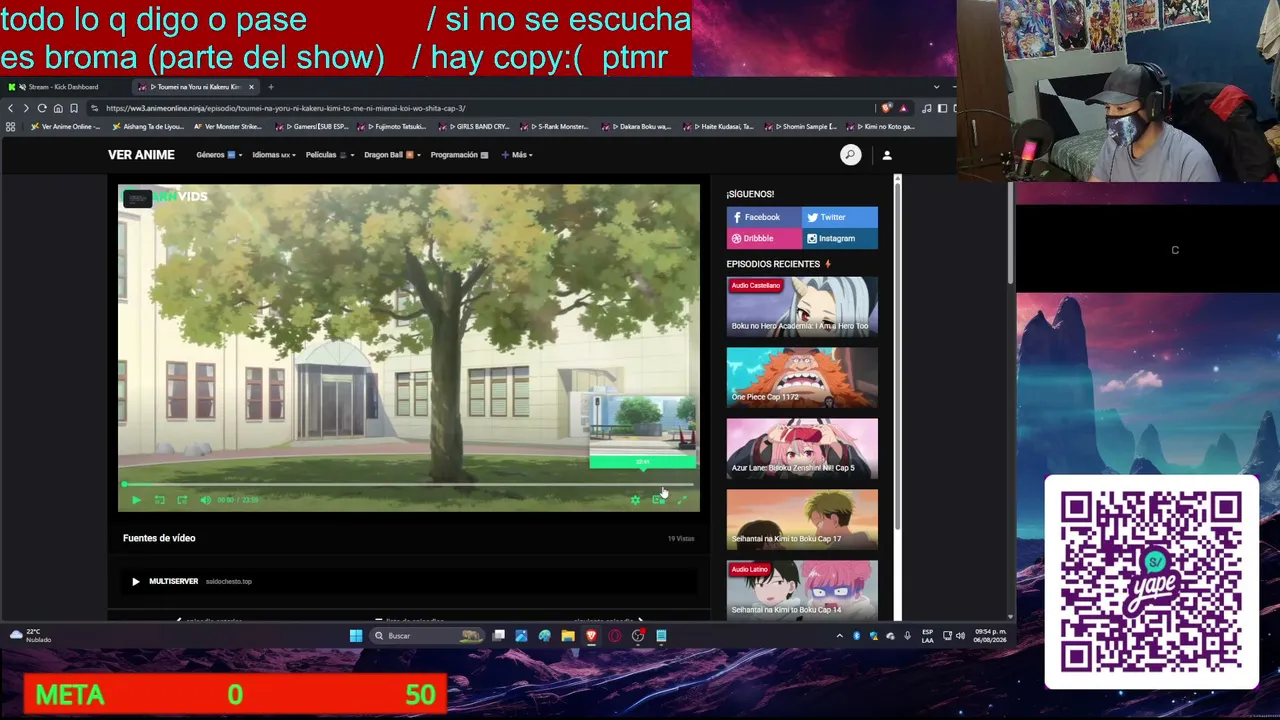Close the Toumei na Yoru ni Kakeru tab

[x=251, y=87]
